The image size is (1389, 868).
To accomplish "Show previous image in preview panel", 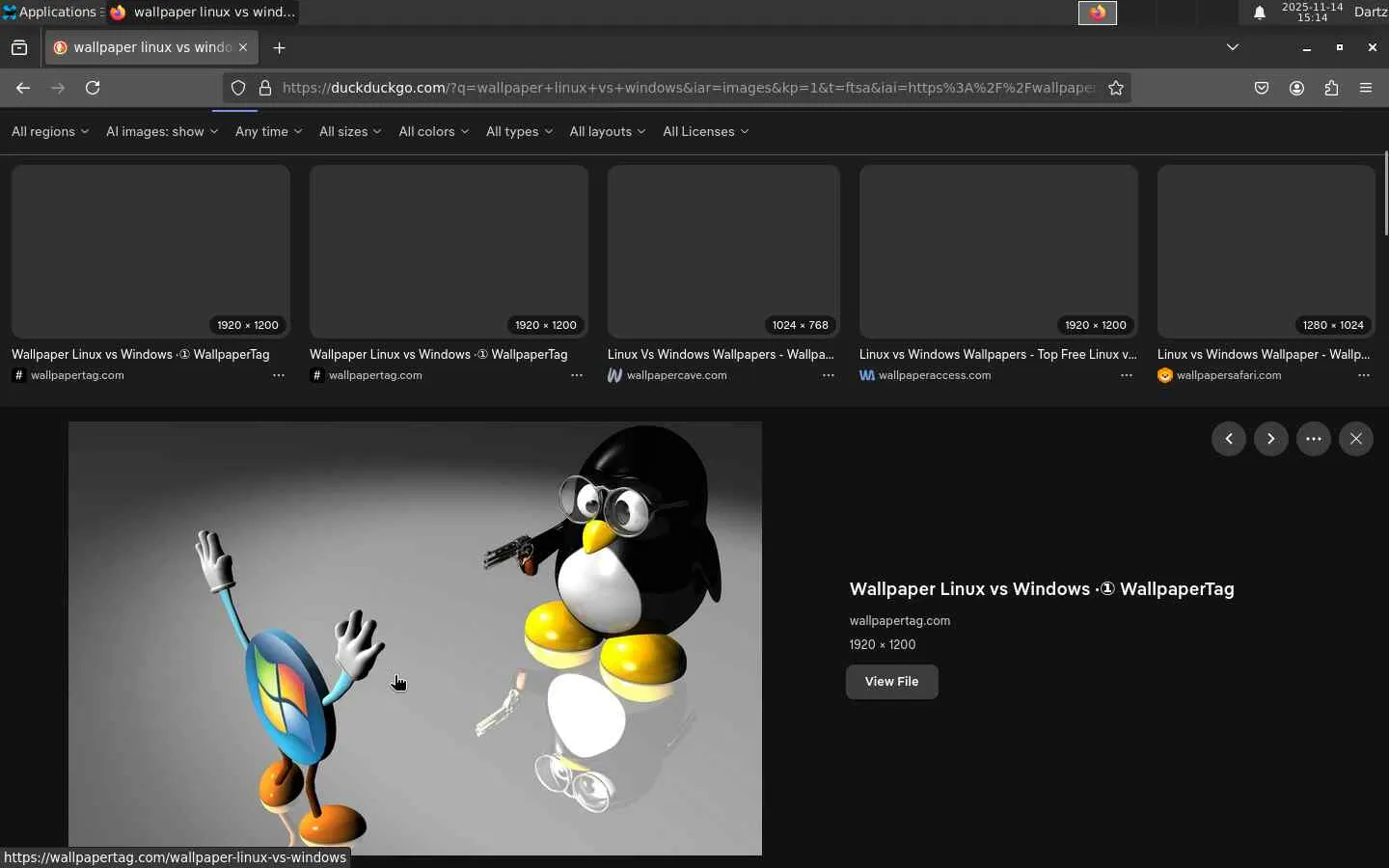I will tap(1229, 439).
